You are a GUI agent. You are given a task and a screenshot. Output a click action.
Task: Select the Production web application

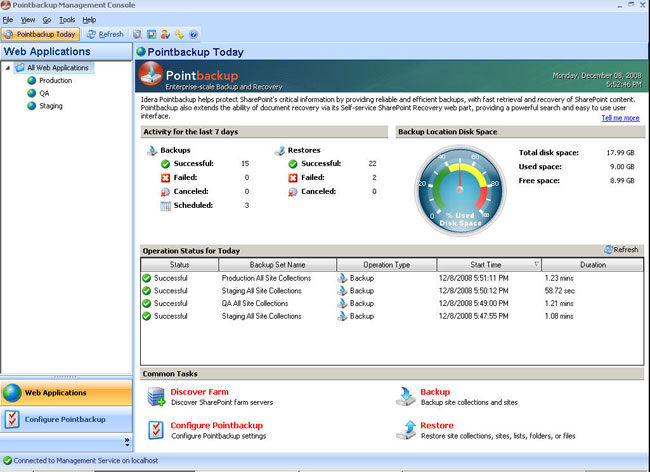(x=56, y=80)
